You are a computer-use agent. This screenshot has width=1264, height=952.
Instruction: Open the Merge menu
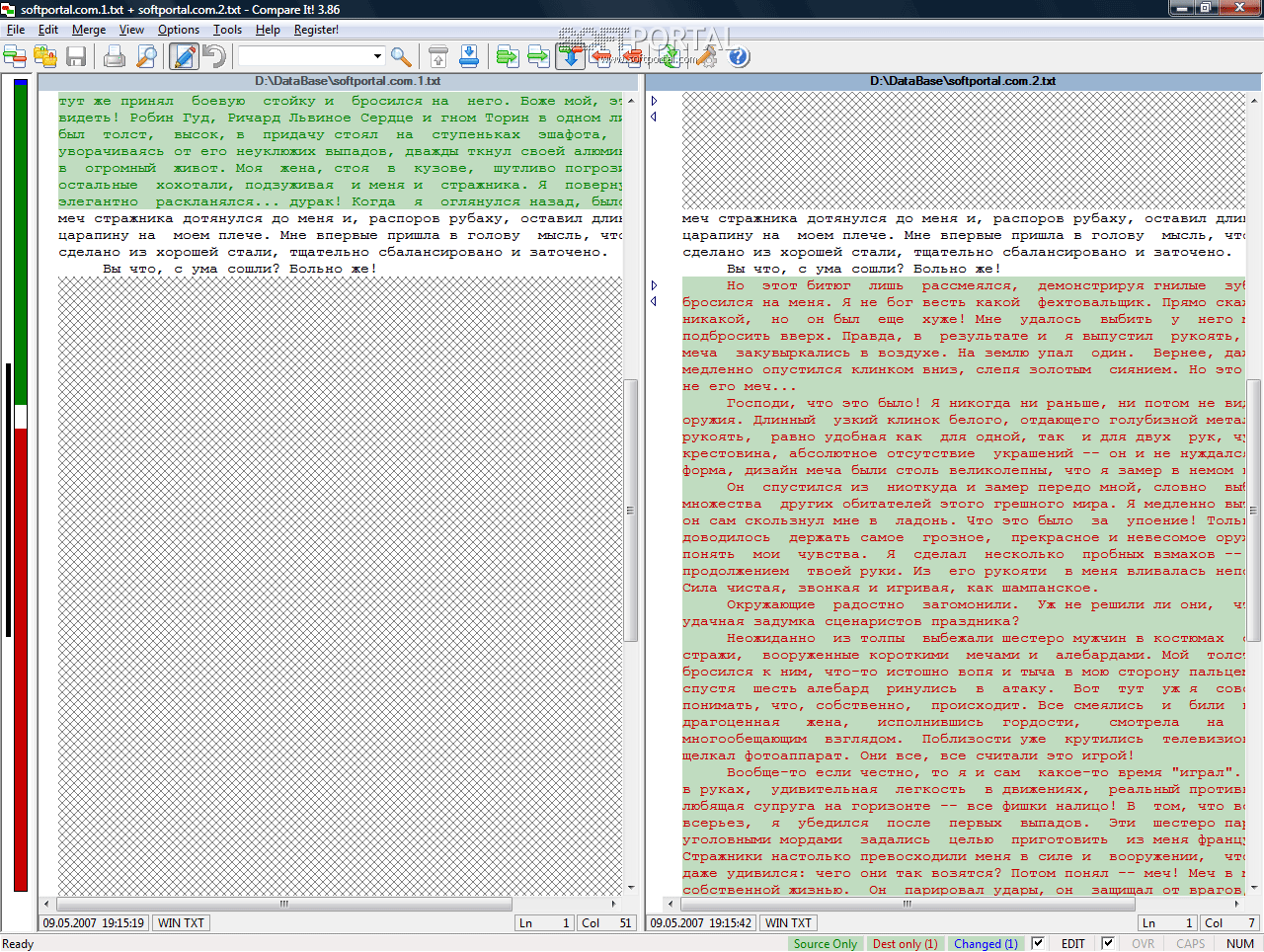[x=89, y=30]
